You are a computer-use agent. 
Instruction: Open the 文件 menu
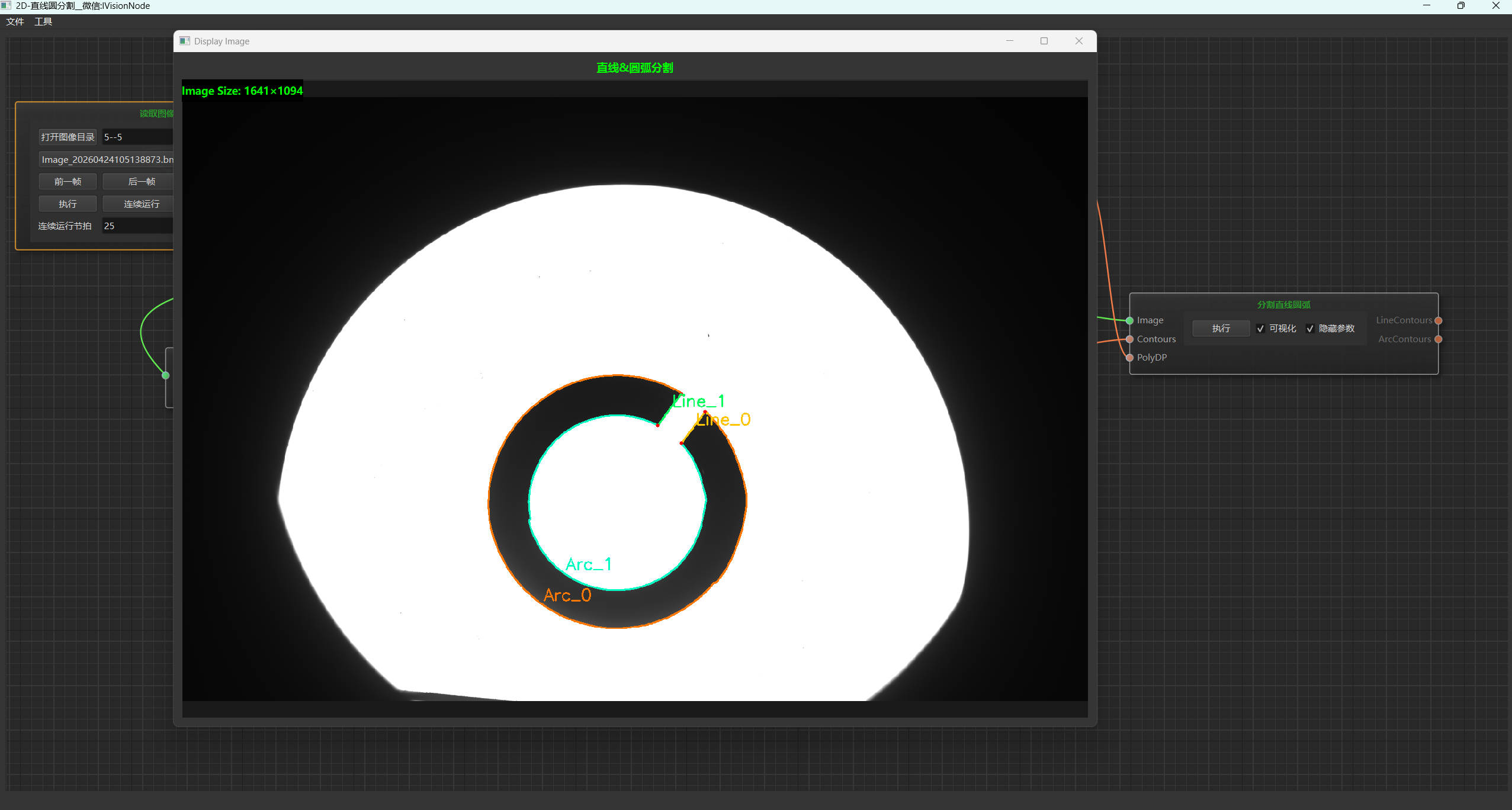point(15,22)
